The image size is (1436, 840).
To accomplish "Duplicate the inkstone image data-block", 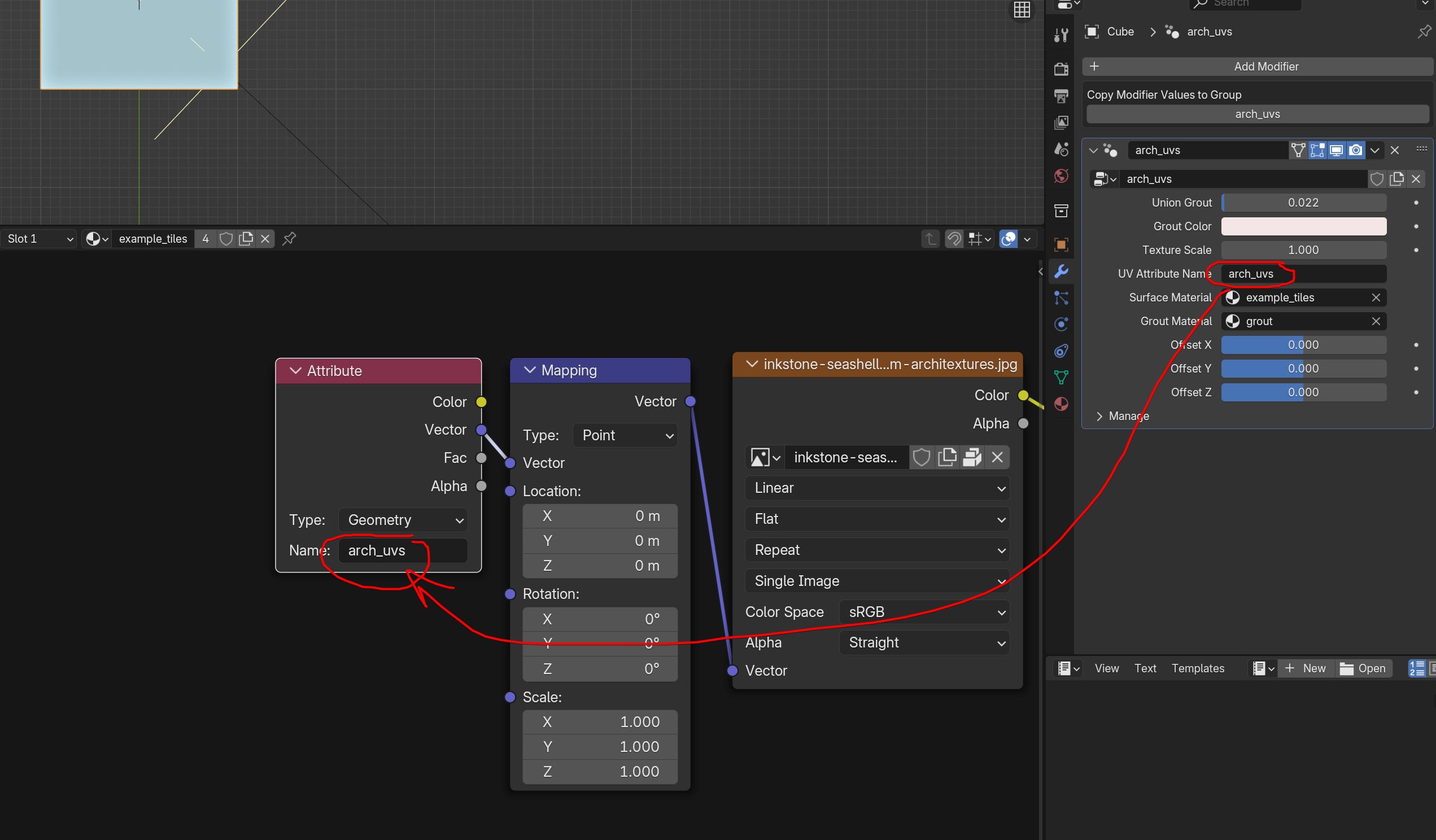I will (948, 457).
